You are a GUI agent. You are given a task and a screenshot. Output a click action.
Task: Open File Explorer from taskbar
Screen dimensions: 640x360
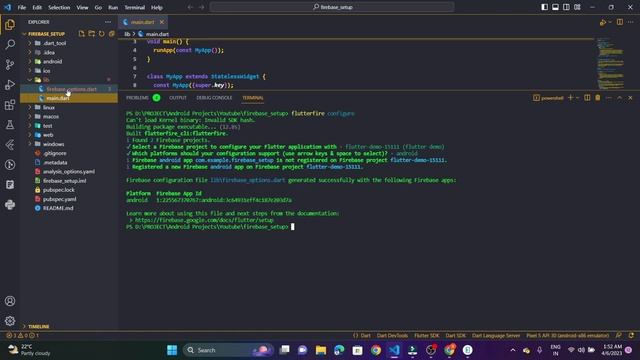click(x=321, y=350)
